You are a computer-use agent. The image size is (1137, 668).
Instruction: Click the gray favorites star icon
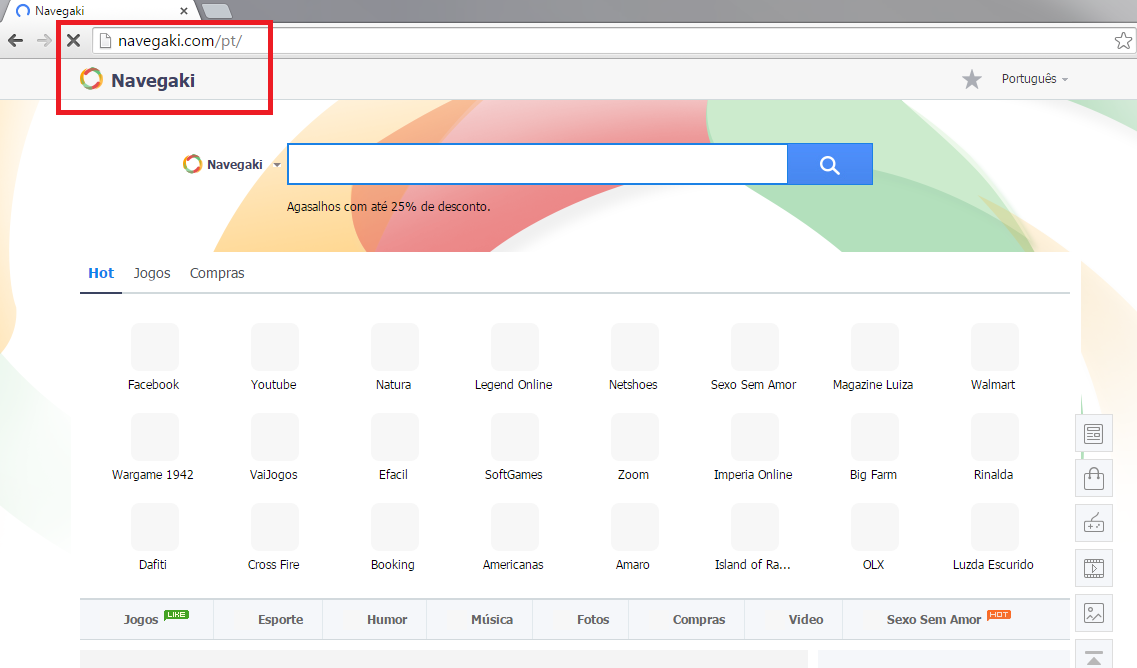(x=971, y=79)
